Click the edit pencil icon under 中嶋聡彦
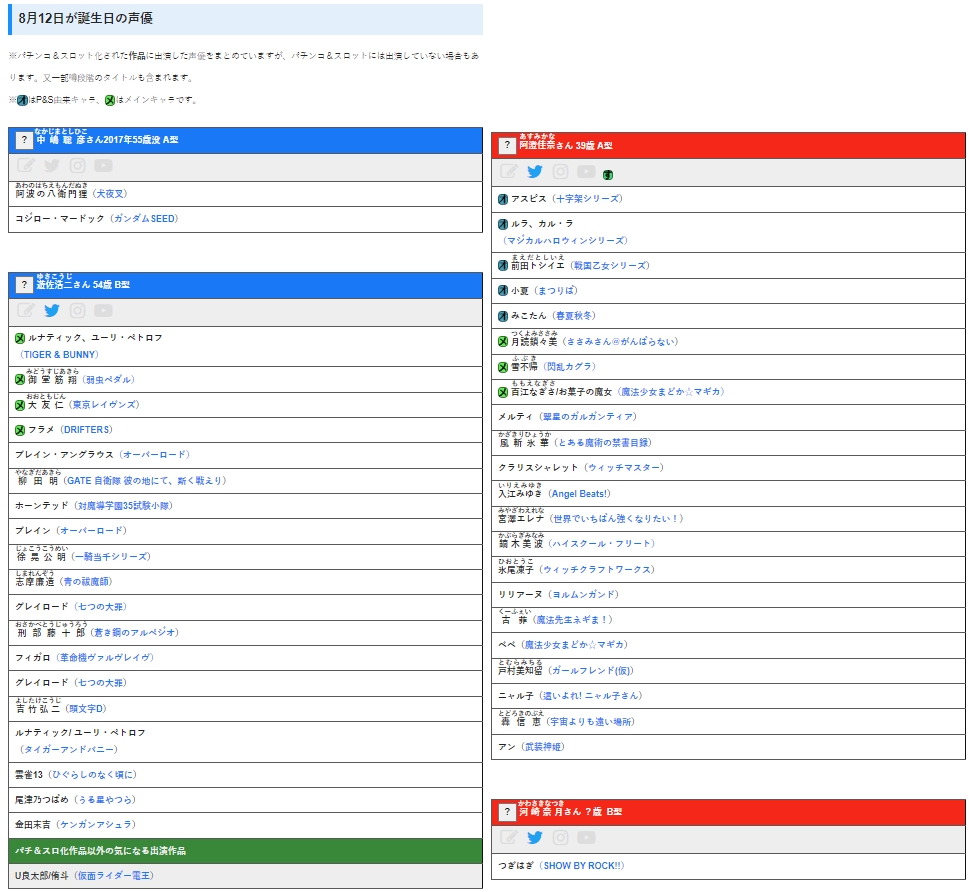The image size is (969, 892). pyautogui.click(x=26, y=166)
